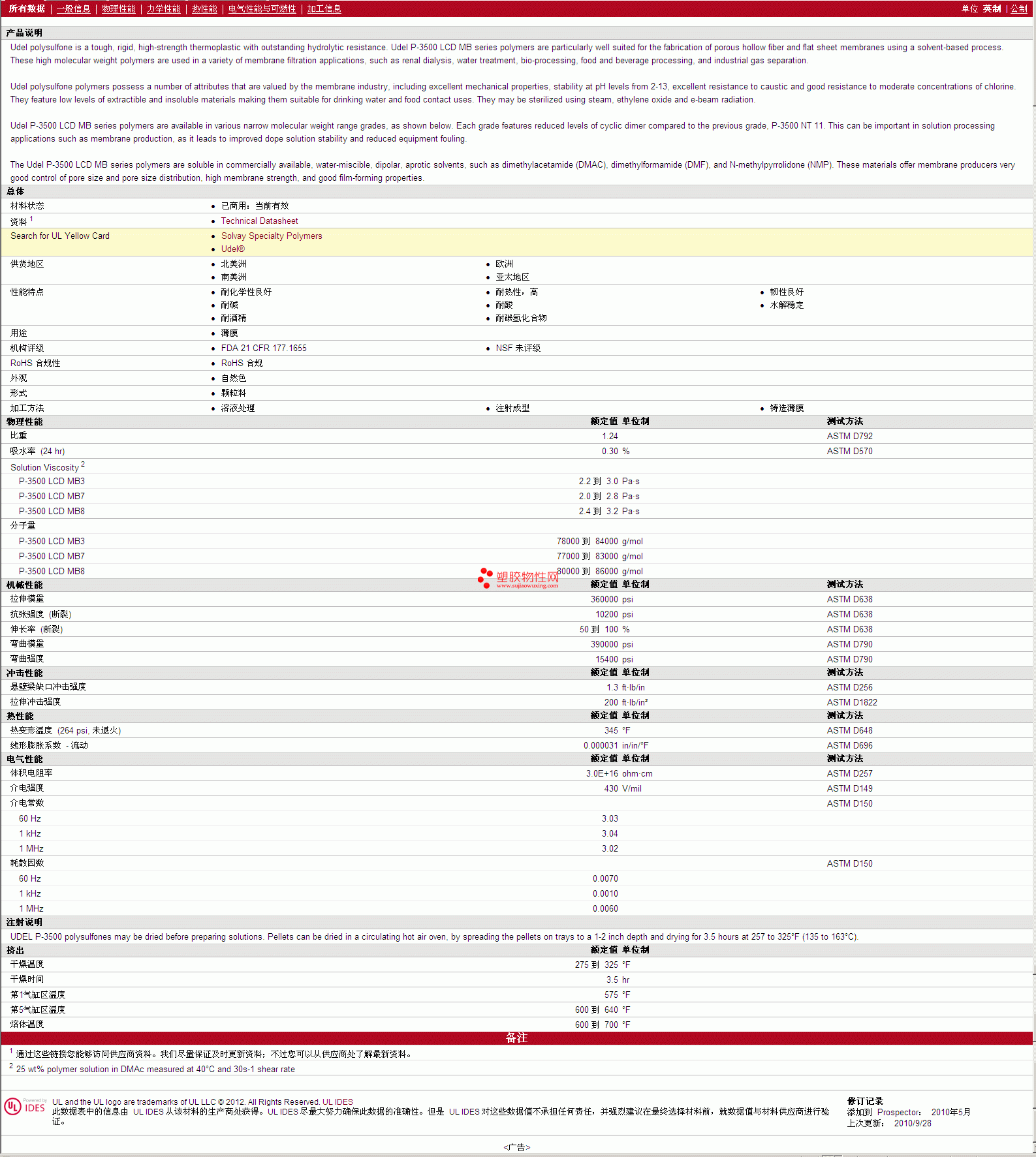This screenshot has width=1036, height=1157.
Task: Select the 悬壁梁缺口冲击强度 row label
Action: pyautogui.click(x=48, y=687)
